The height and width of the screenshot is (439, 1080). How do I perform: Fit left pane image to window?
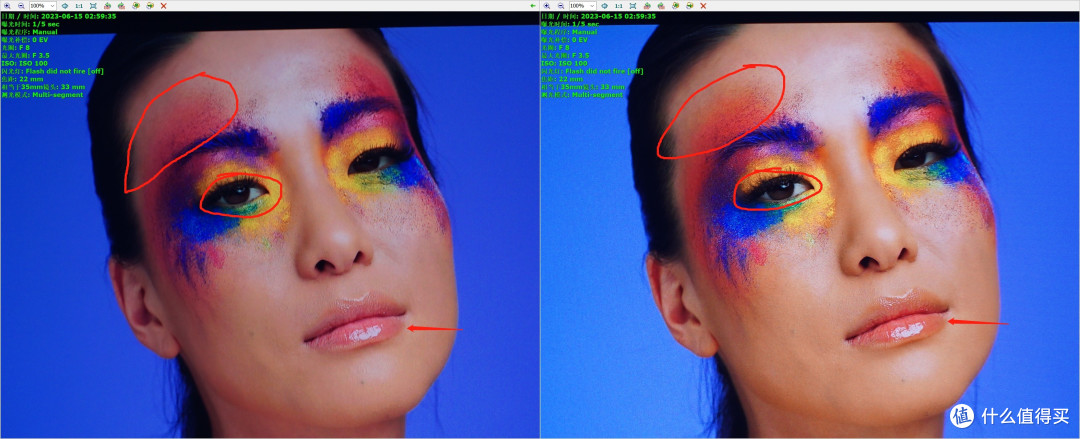tap(93, 6)
